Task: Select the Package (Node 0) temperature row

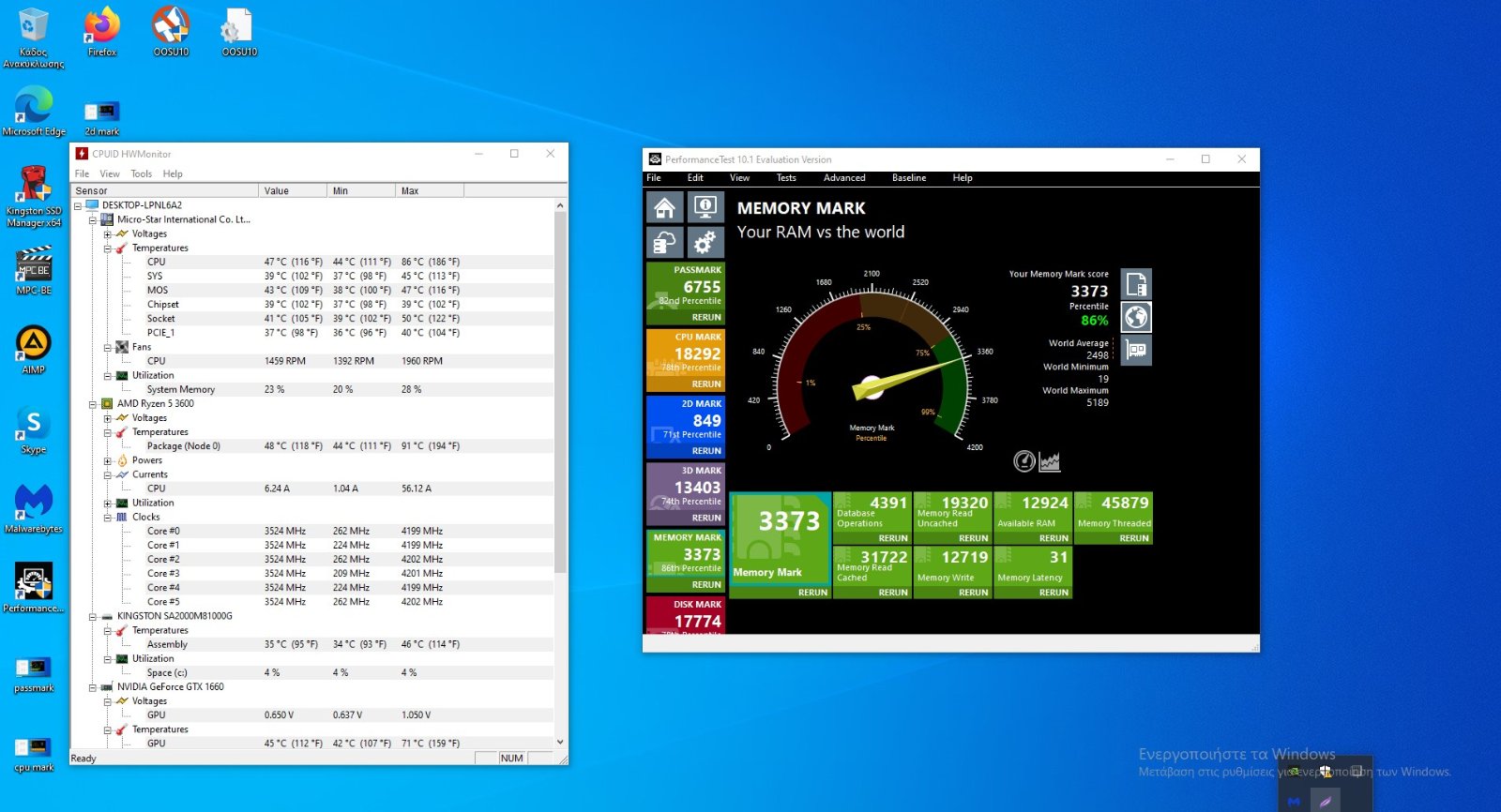Action: point(312,446)
